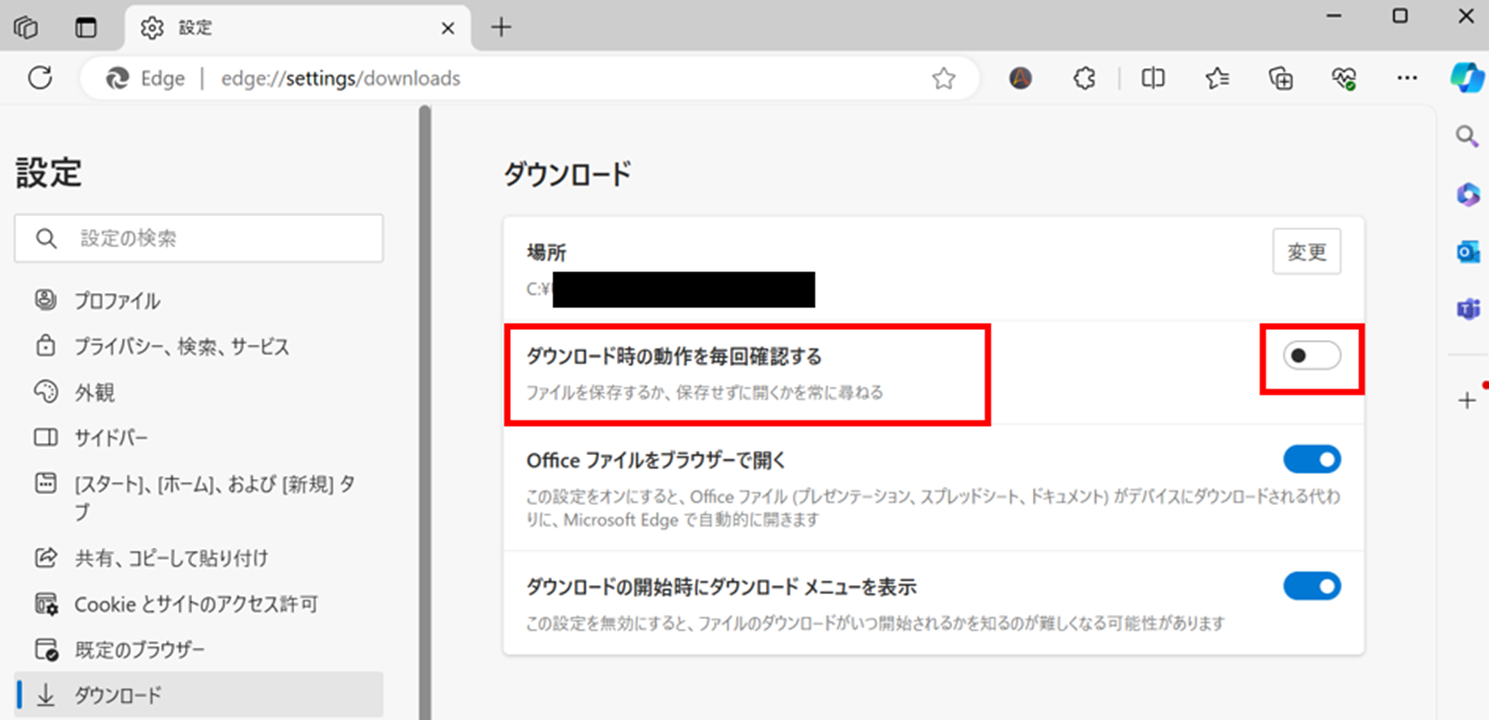This screenshot has width=1489, height=720.
Task: Open the workspaces icon in title bar
Action: [26, 28]
